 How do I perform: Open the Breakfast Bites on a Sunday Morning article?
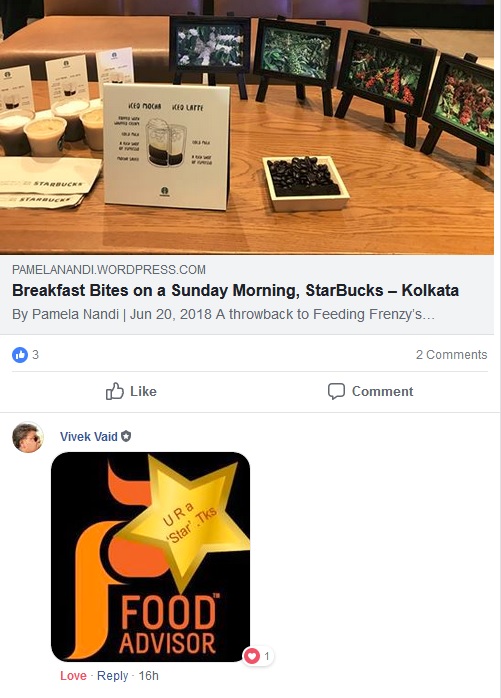click(x=235, y=290)
